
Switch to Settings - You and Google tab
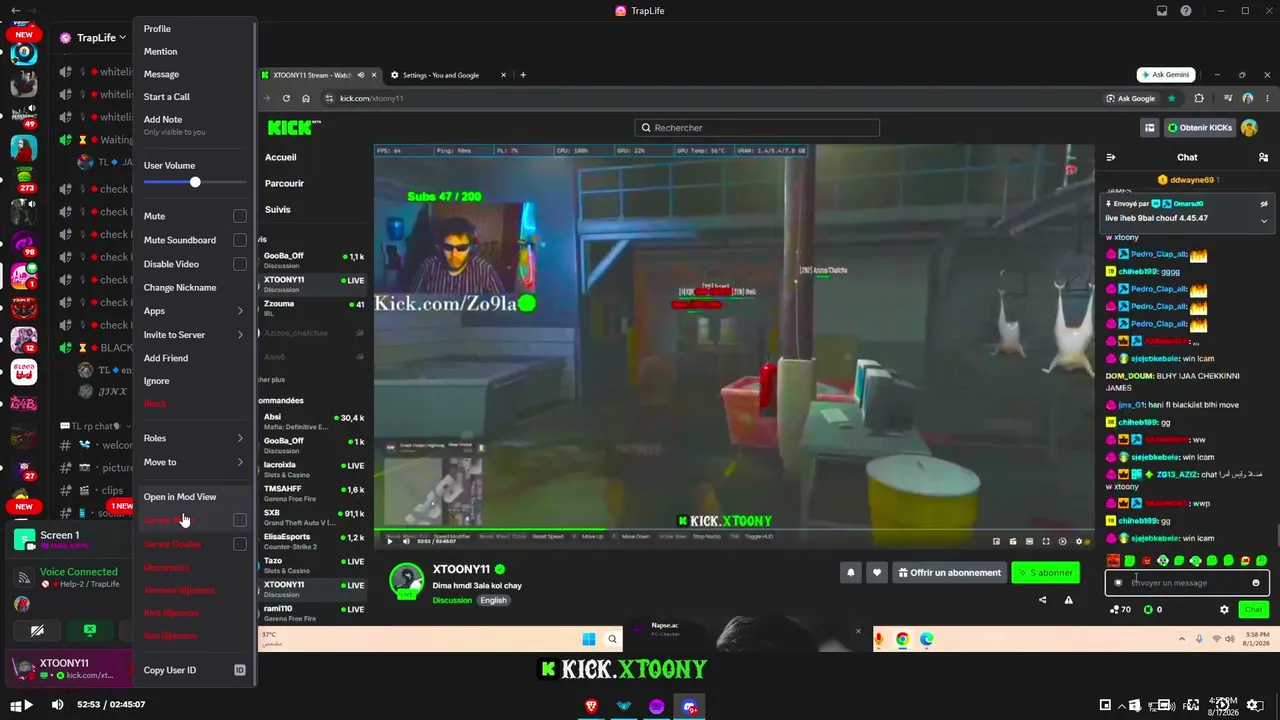point(448,75)
